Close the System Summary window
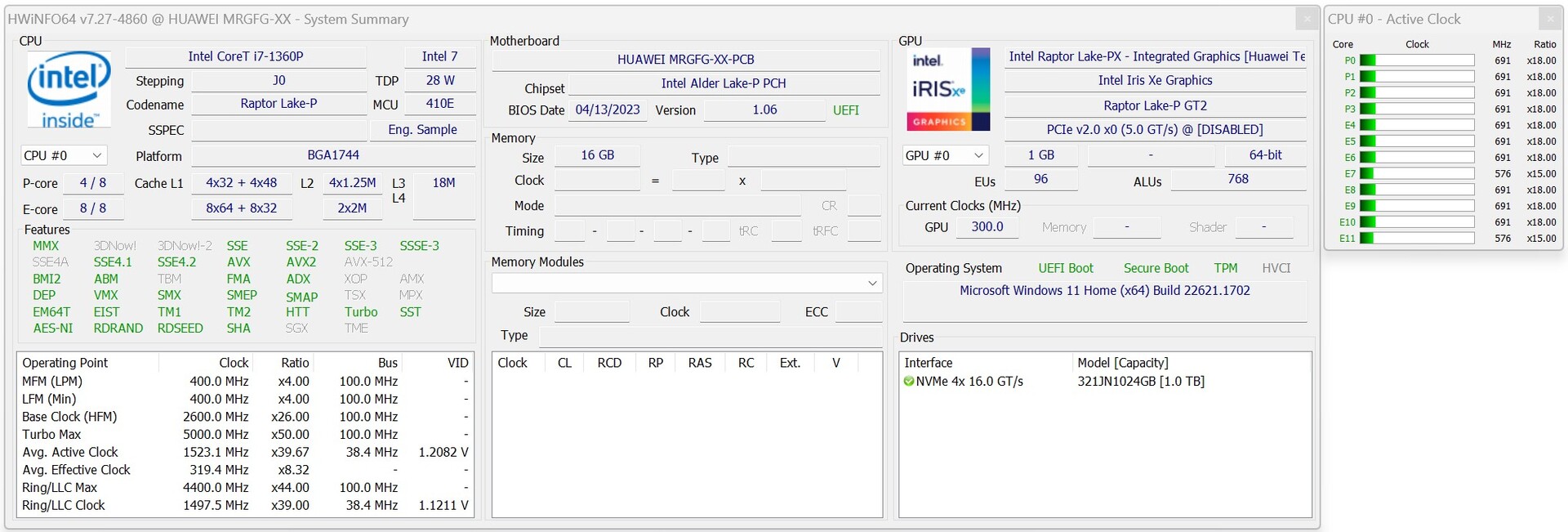Viewport: 1568px width, 532px height. (1307, 19)
